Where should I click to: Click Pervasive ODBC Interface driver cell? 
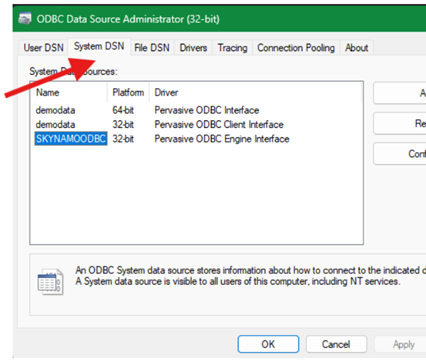pyautogui.click(x=207, y=110)
